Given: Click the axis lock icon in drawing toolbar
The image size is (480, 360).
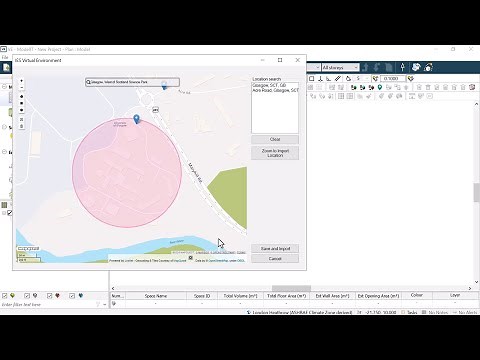Looking at the screenshot, I should point(320,79).
